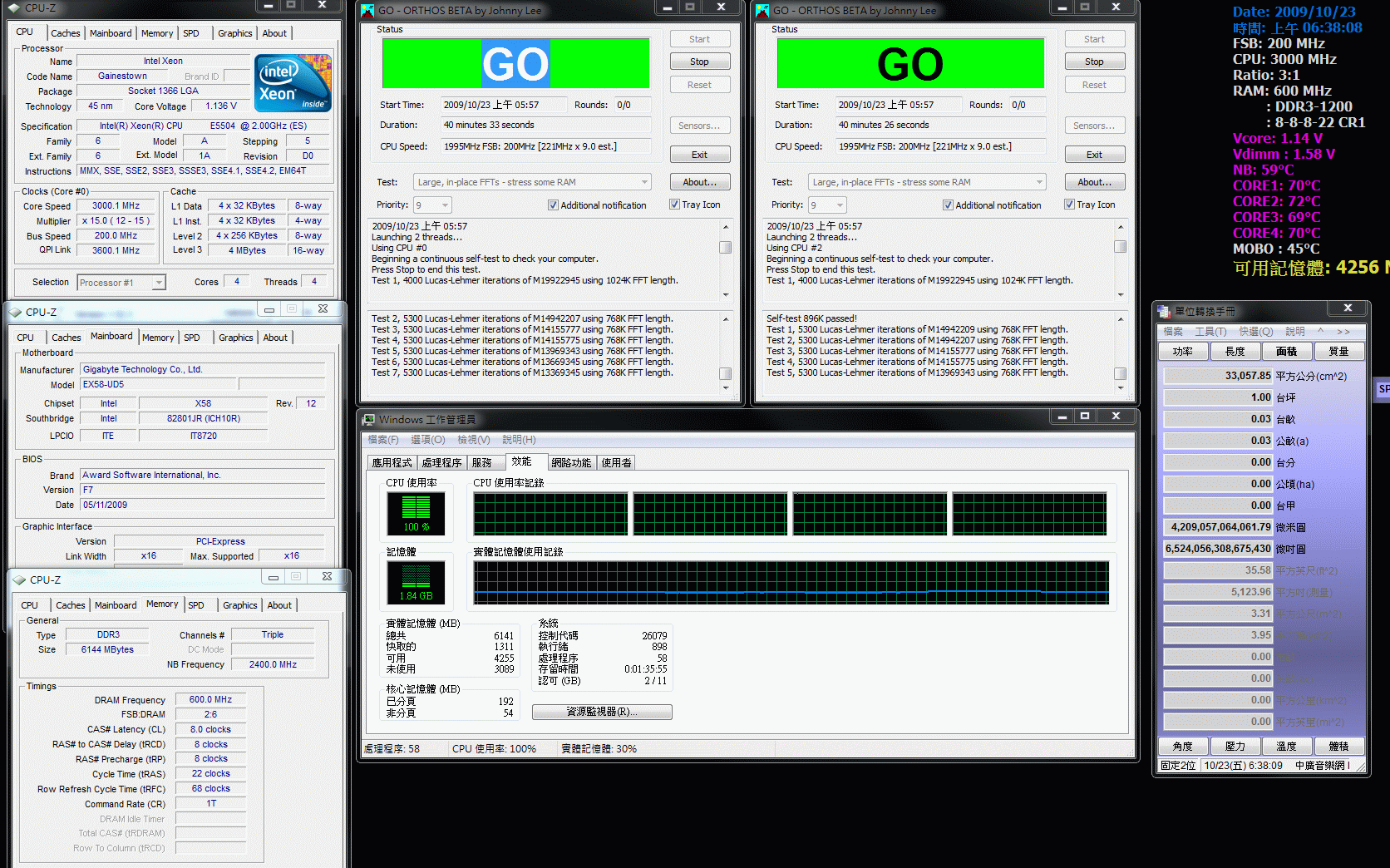Viewport: 1390px width, 868px height.
Task: Select 體積 category in unit converter
Action: (x=1338, y=747)
